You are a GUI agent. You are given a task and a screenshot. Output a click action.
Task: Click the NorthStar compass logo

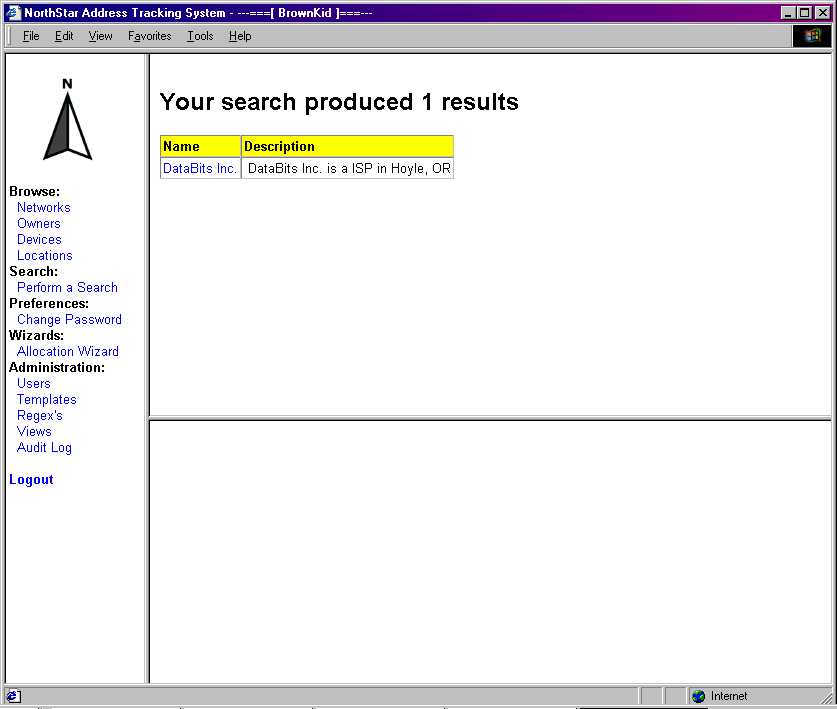(x=67, y=119)
